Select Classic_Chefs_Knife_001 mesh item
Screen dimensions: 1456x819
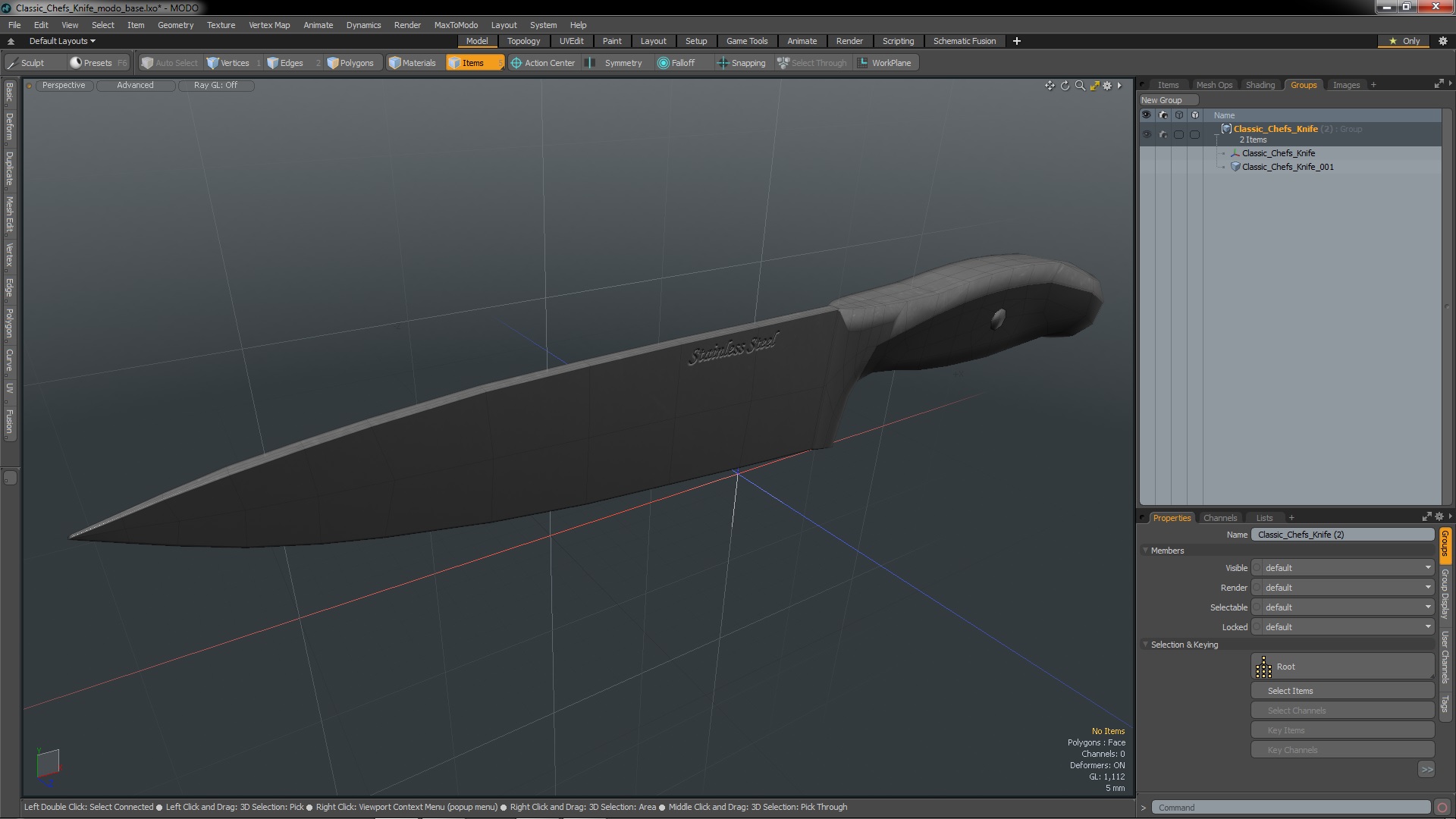point(1287,167)
